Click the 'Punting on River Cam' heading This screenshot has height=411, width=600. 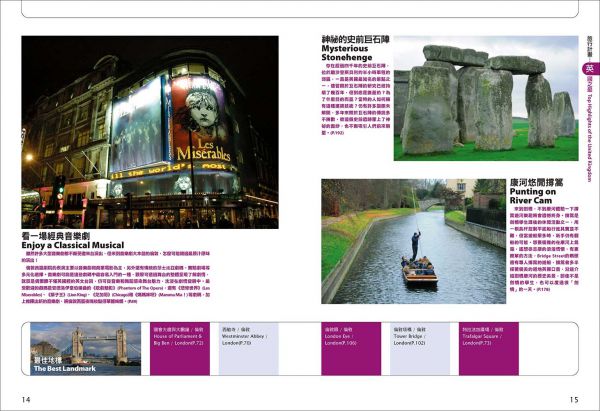[533, 196]
